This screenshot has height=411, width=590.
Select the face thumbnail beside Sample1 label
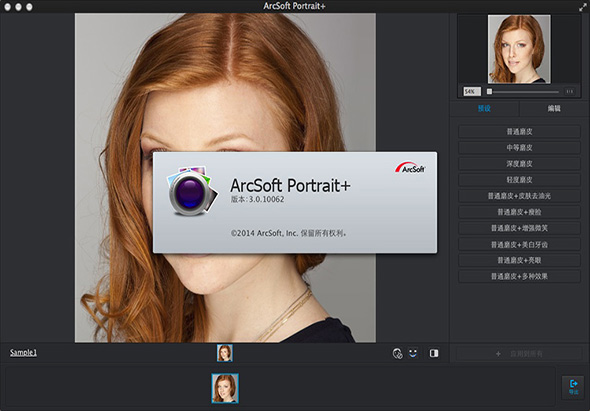click(225, 353)
